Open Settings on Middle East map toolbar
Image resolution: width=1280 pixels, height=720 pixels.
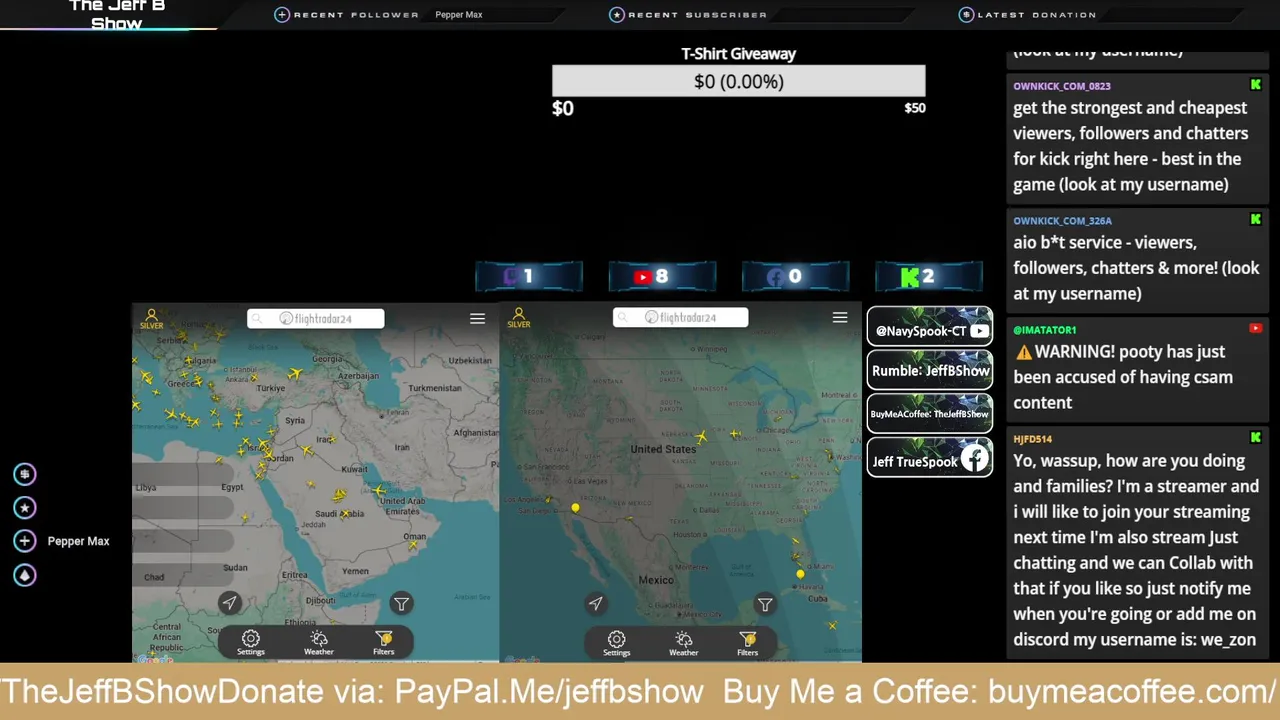click(x=251, y=642)
